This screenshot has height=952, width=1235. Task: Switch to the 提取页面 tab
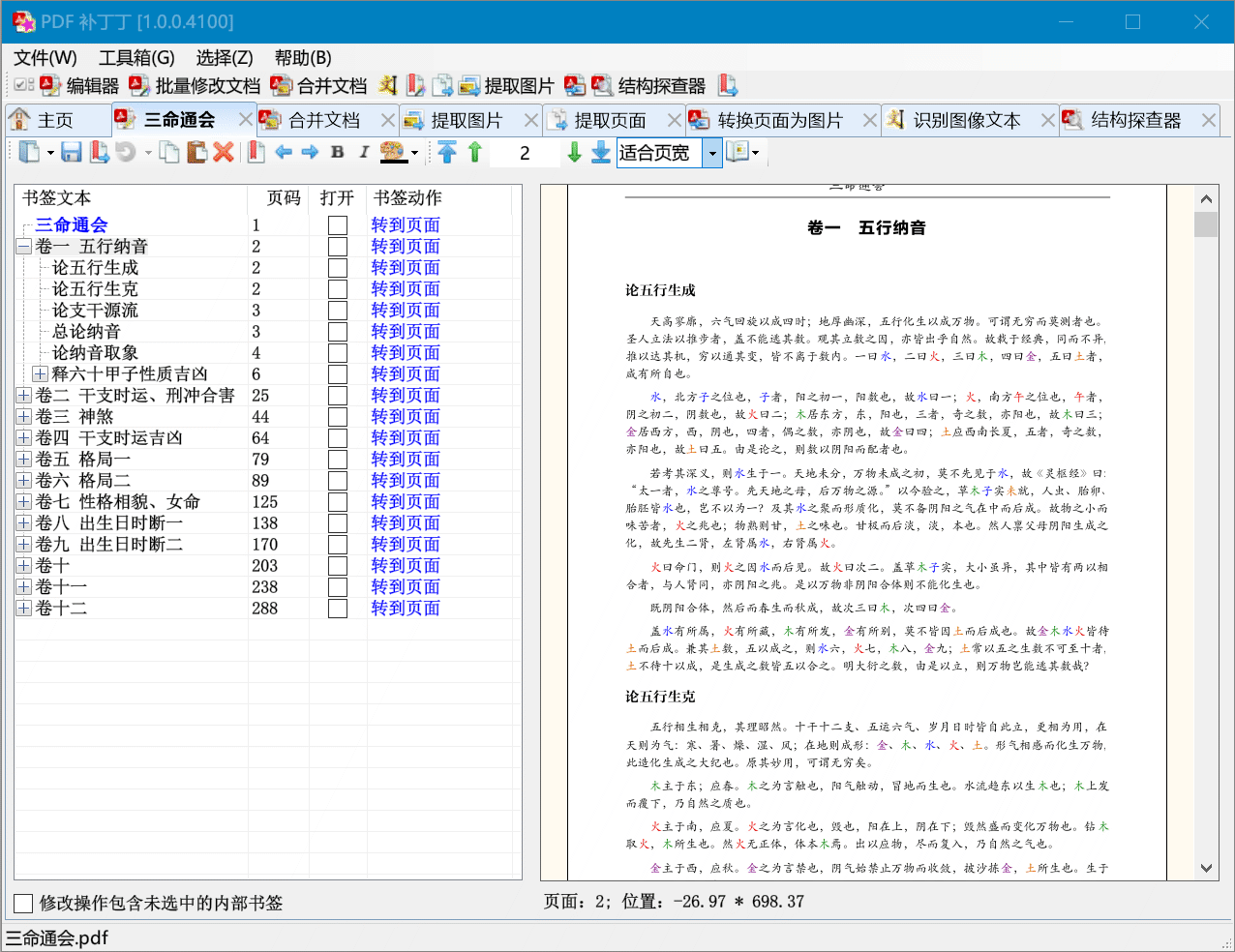[x=610, y=120]
